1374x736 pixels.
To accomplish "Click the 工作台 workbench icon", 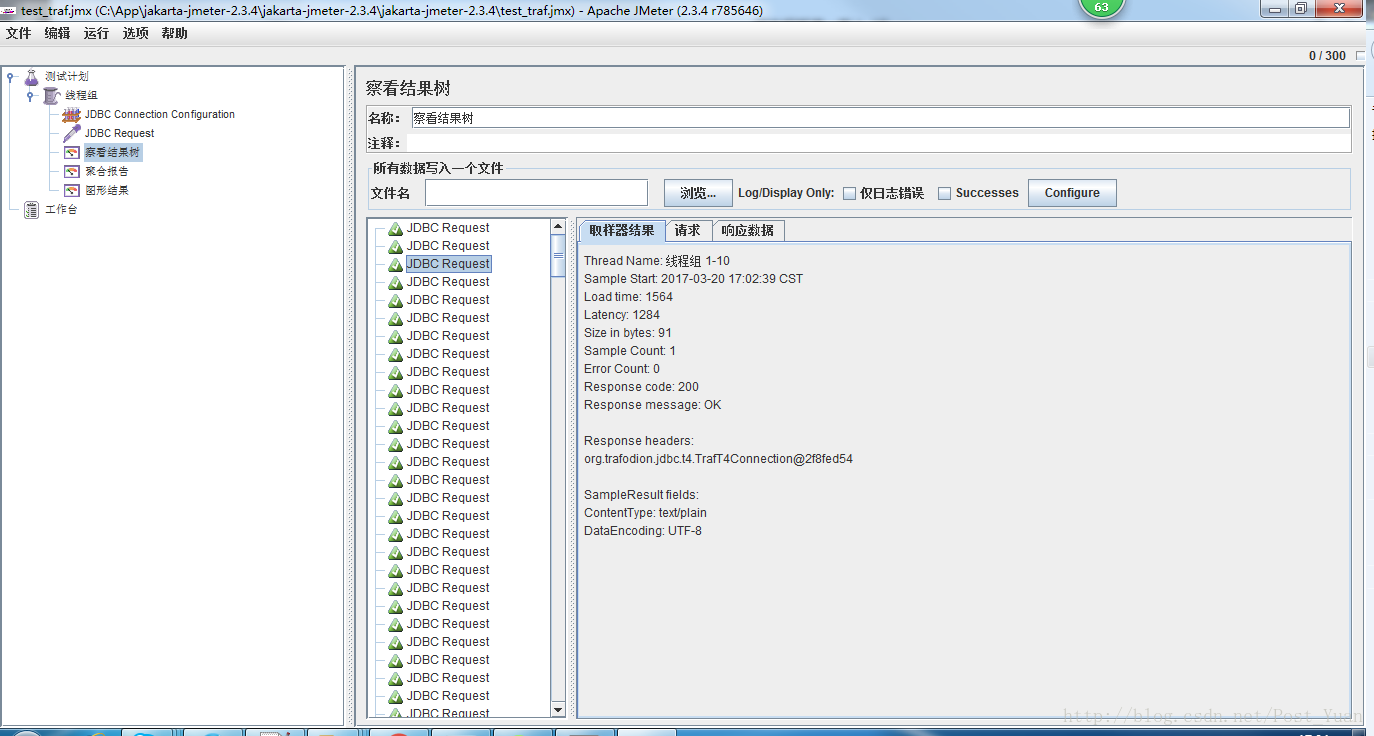I will point(32,210).
